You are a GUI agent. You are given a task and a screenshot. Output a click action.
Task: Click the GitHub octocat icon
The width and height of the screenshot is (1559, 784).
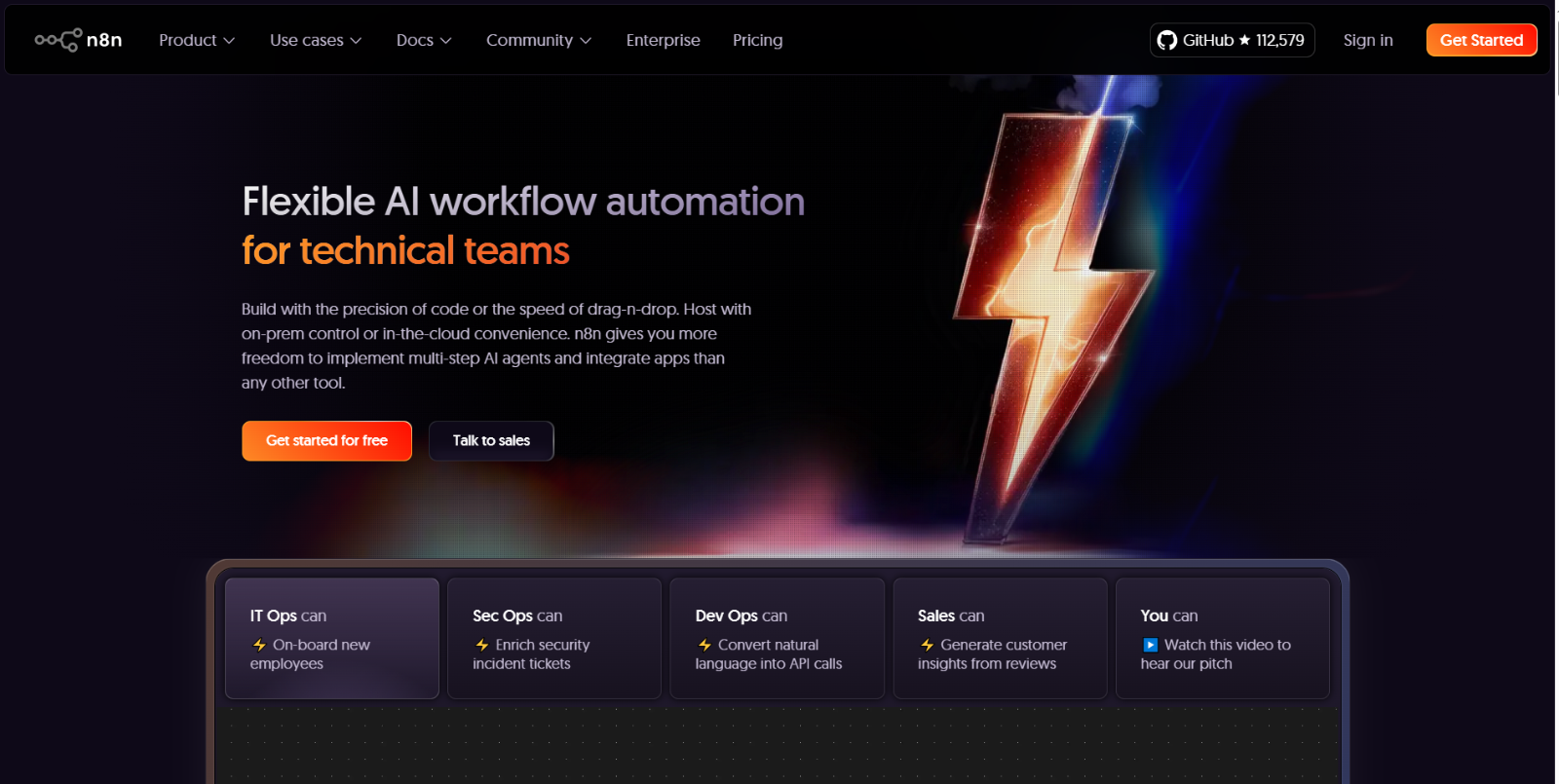tap(1166, 40)
